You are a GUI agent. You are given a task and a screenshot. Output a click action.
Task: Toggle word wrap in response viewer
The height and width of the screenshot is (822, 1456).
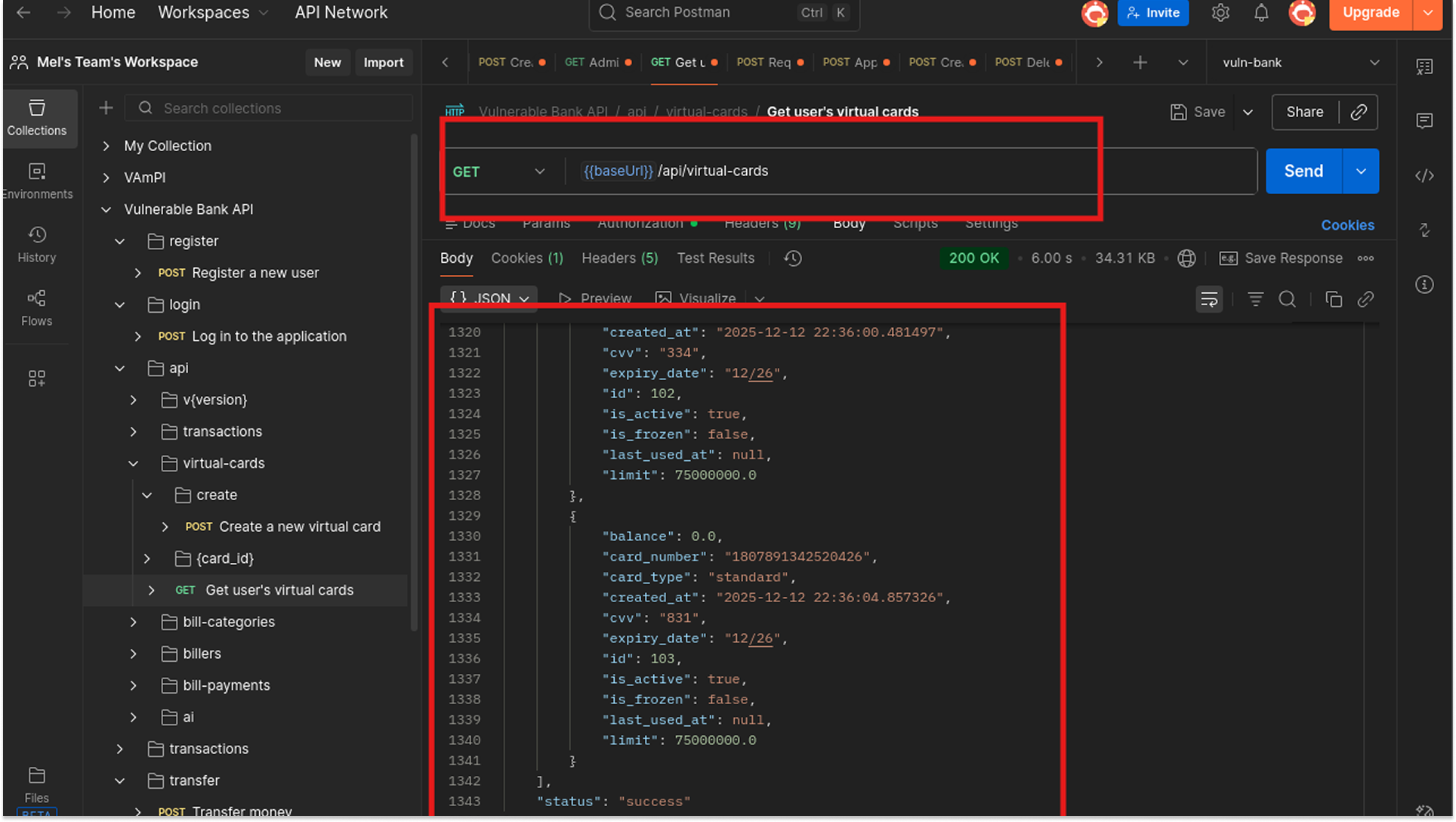1209,299
